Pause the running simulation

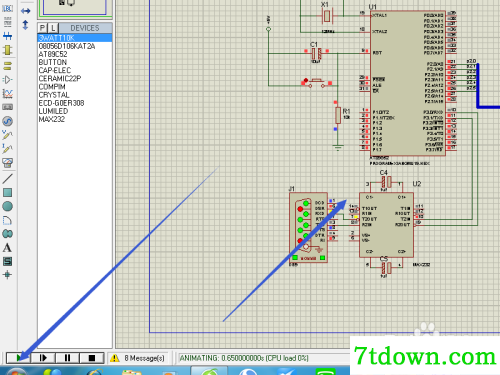point(67,358)
